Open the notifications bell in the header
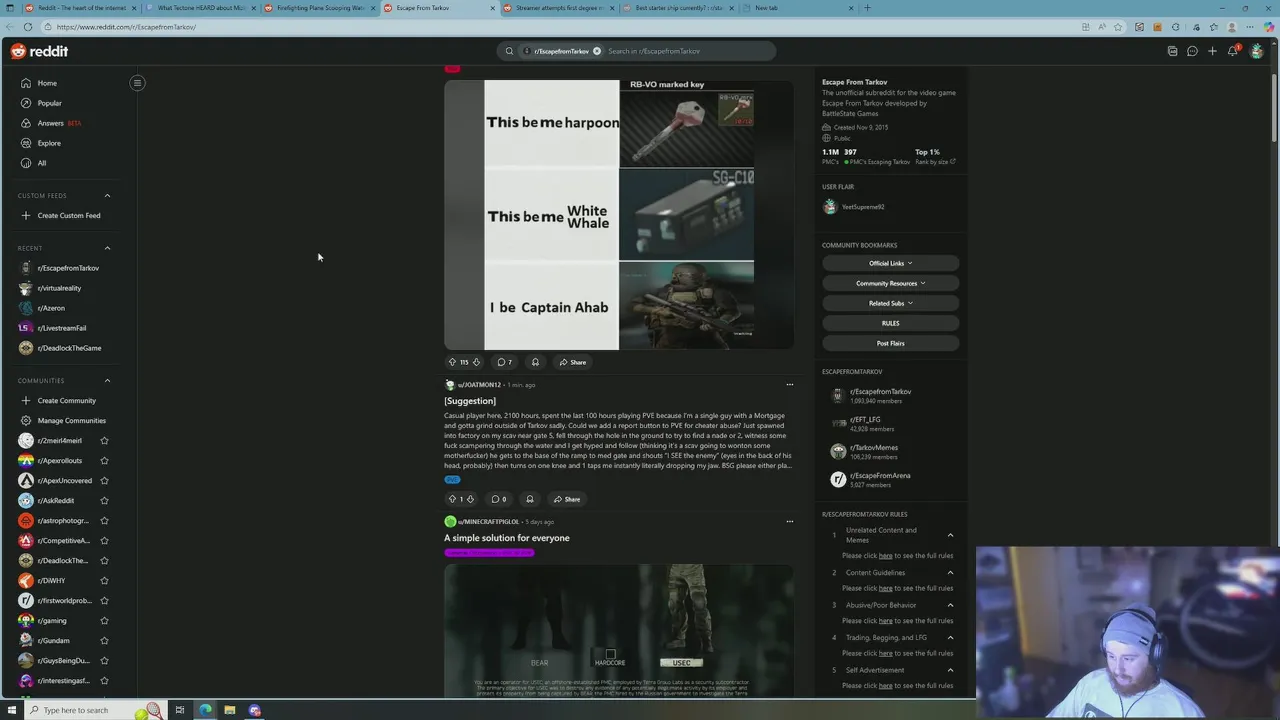The height and width of the screenshot is (720, 1280). pyautogui.click(x=1233, y=51)
